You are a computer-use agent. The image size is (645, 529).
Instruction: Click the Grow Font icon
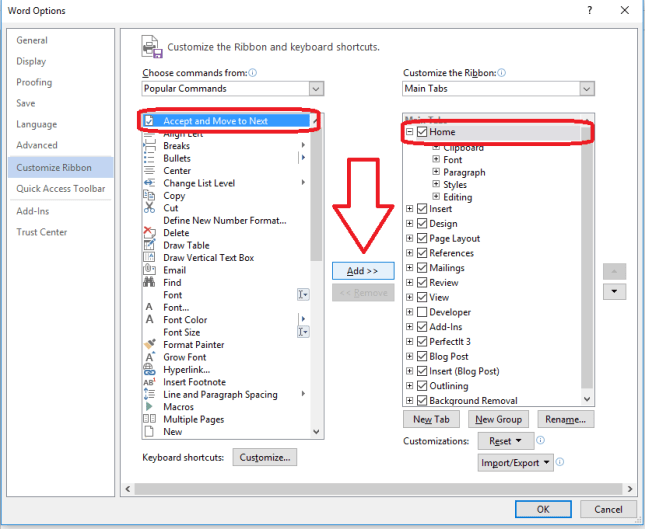(149, 357)
